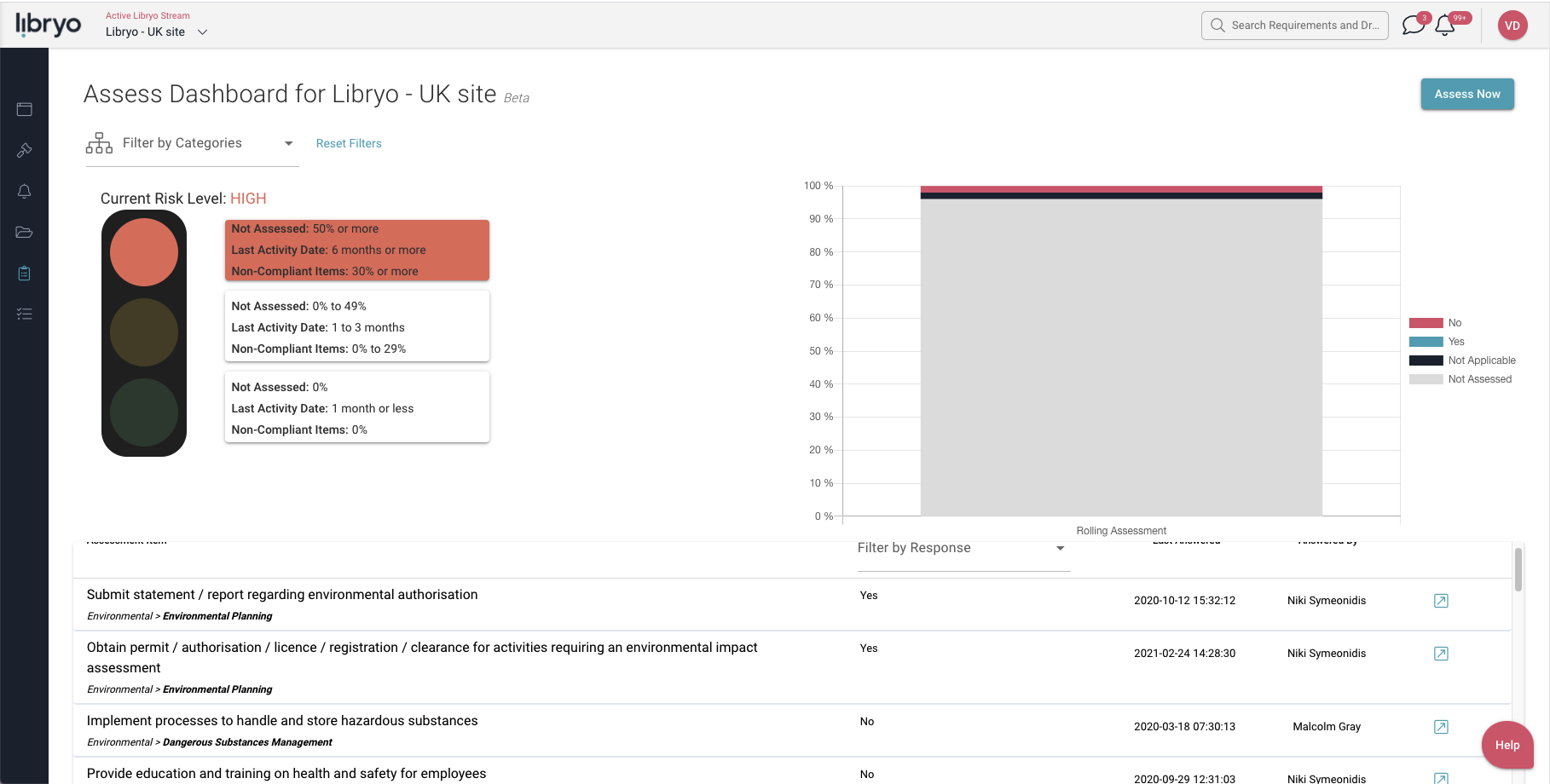Toggle the 'No' legend color swatch
Viewport: 1550px width, 784px height.
tap(1426, 323)
